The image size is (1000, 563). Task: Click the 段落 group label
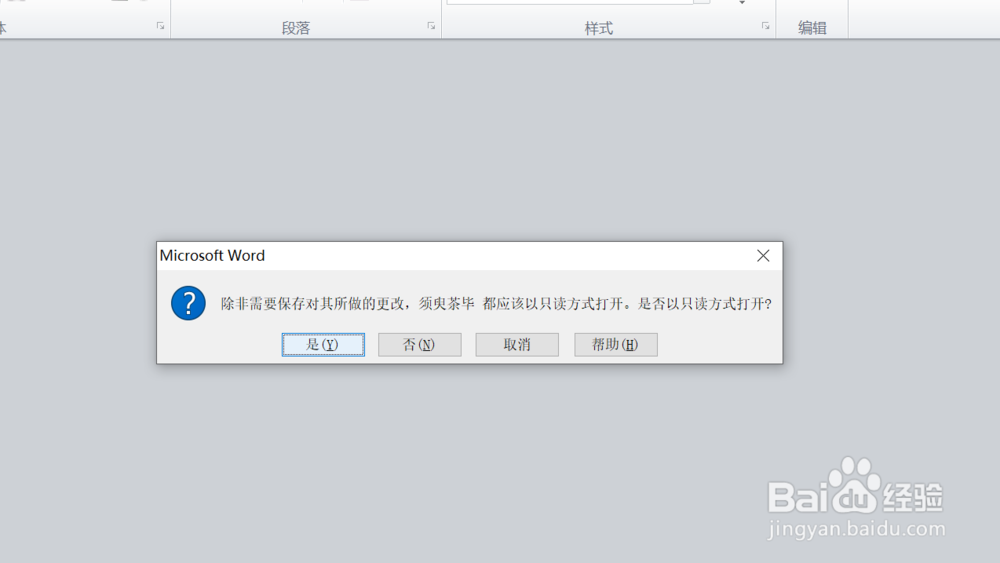pos(296,28)
